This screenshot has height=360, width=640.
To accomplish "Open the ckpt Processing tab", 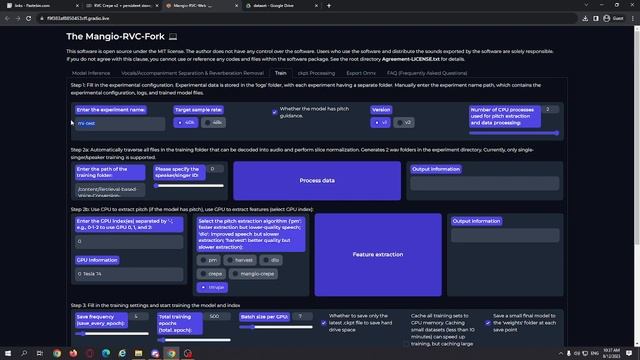I will 316,73.
